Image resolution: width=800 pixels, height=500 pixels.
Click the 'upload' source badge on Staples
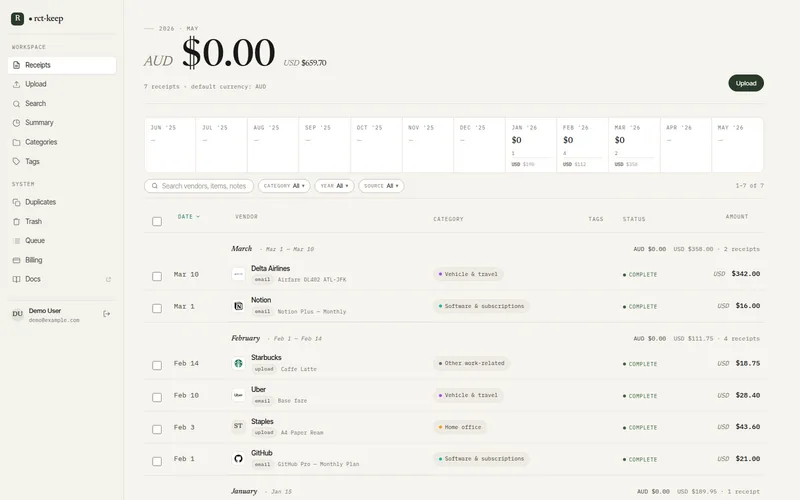264,433
